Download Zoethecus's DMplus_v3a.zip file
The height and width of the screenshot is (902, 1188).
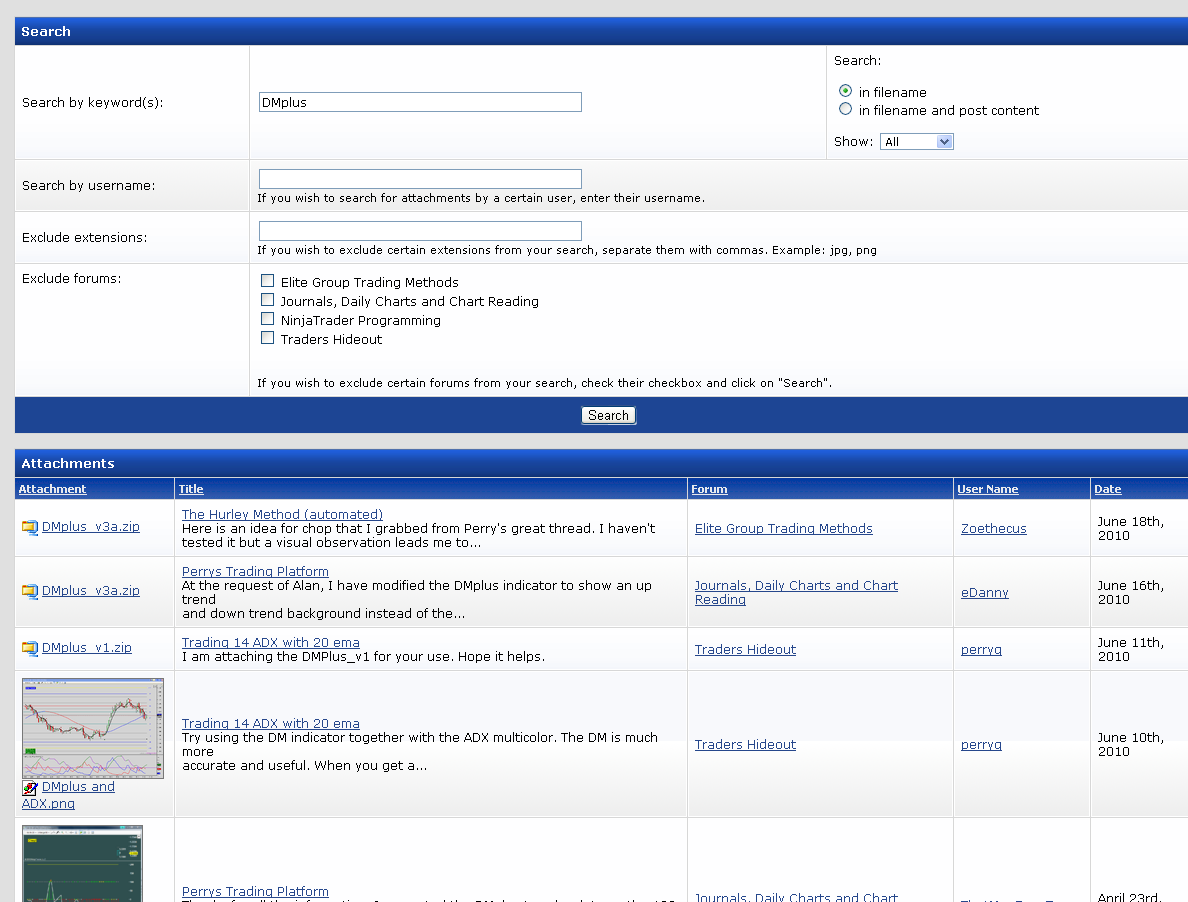pos(91,526)
